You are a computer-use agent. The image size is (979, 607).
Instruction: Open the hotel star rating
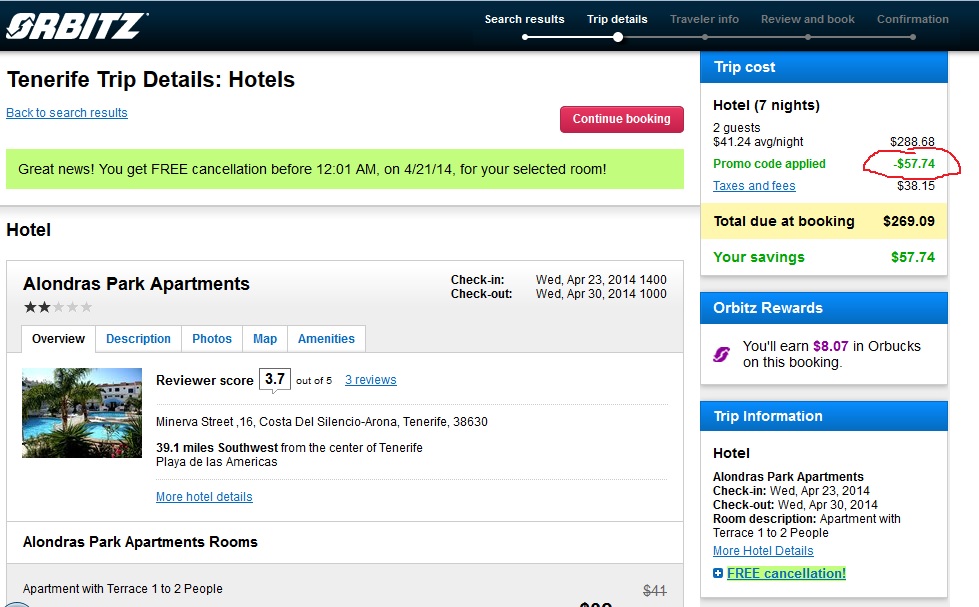pyautogui.click(x=57, y=307)
